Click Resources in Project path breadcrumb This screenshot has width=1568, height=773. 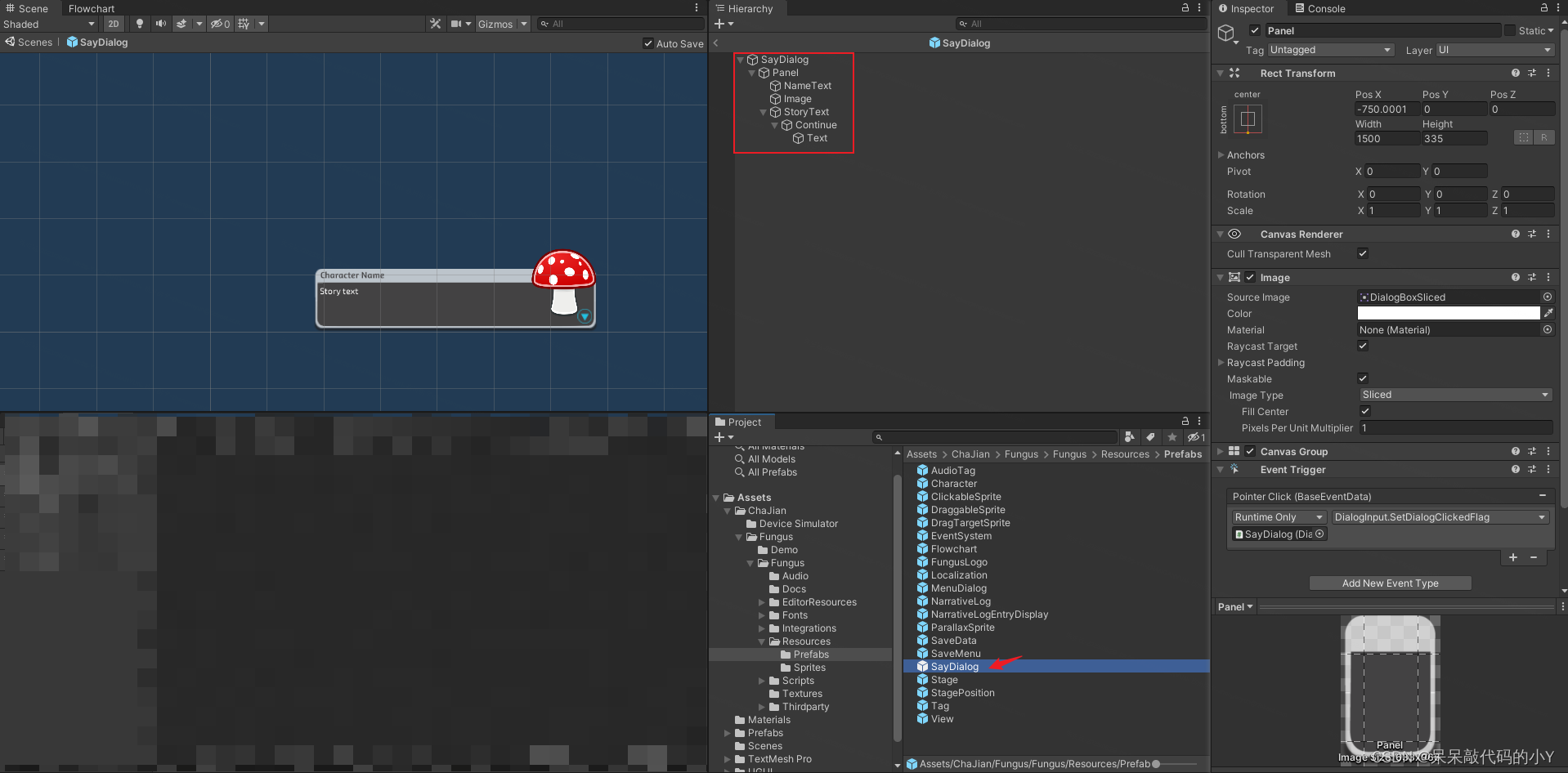(x=1125, y=454)
